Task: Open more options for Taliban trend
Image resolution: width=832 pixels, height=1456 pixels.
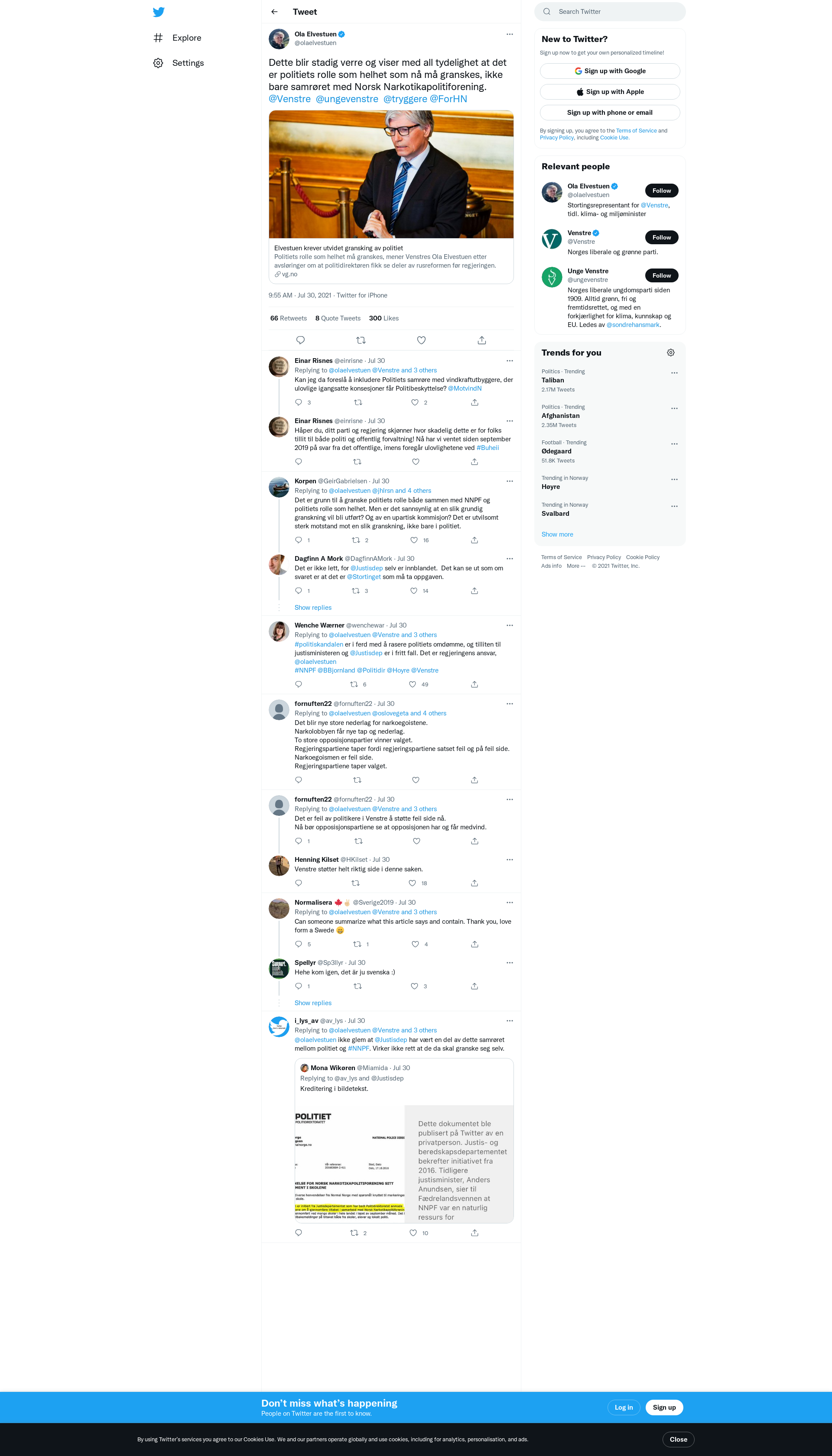Action: 674,373
